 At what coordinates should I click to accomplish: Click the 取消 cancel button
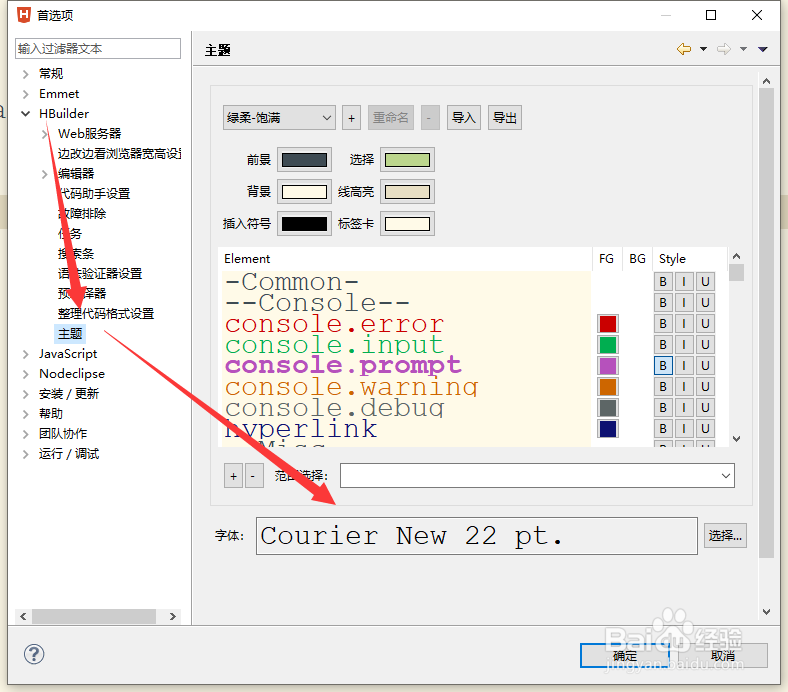point(723,656)
